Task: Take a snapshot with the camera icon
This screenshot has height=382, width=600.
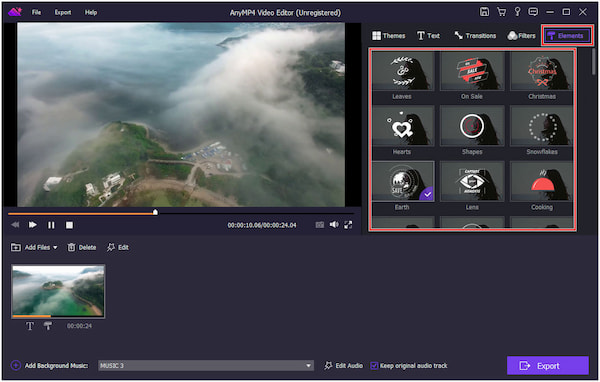Action: tap(320, 225)
